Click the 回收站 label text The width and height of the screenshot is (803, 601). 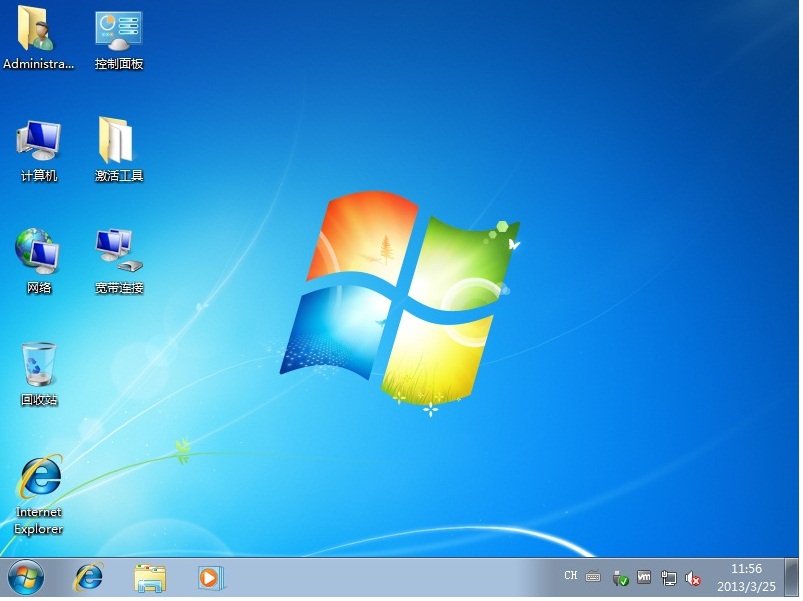pos(39,400)
